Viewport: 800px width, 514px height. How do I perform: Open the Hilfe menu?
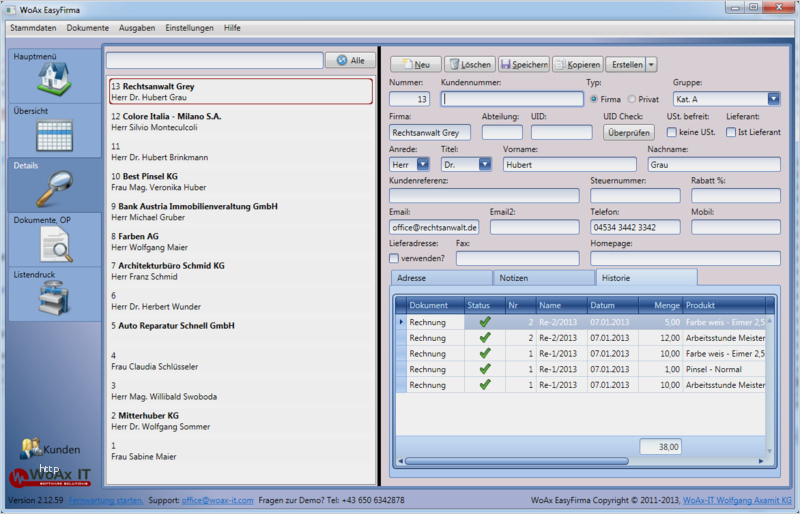tap(232, 28)
